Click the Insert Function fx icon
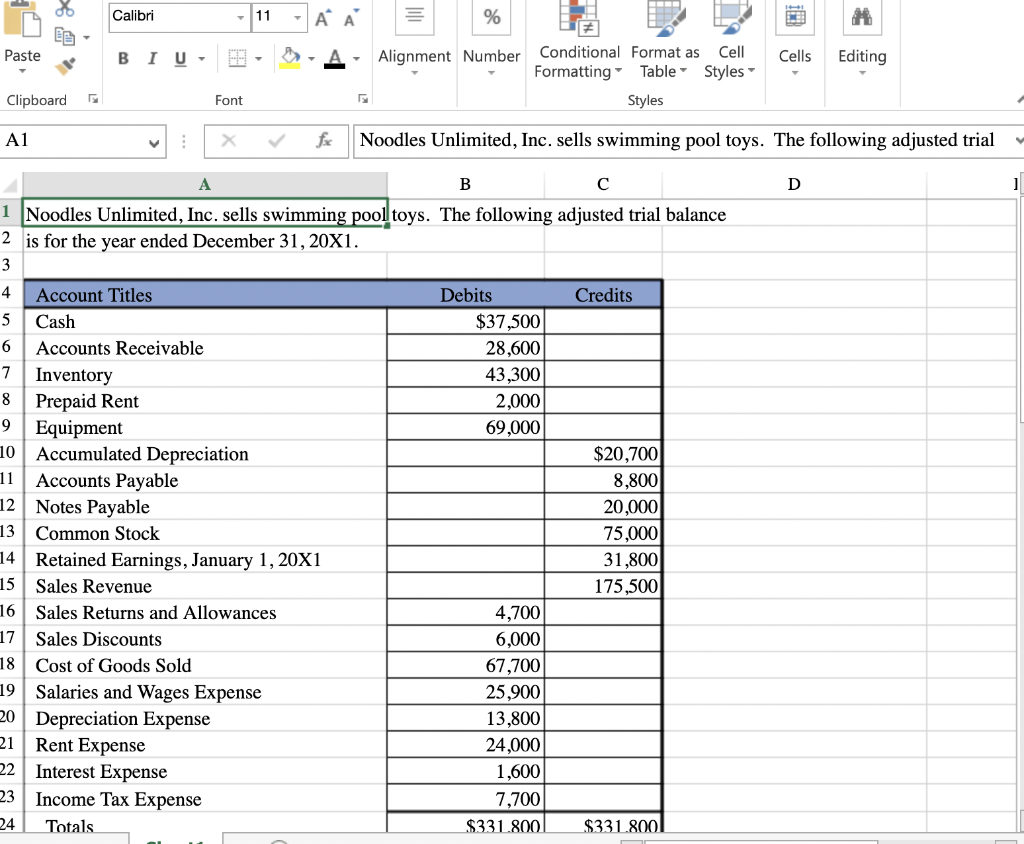The width and height of the screenshot is (1024, 844). click(x=324, y=140)
